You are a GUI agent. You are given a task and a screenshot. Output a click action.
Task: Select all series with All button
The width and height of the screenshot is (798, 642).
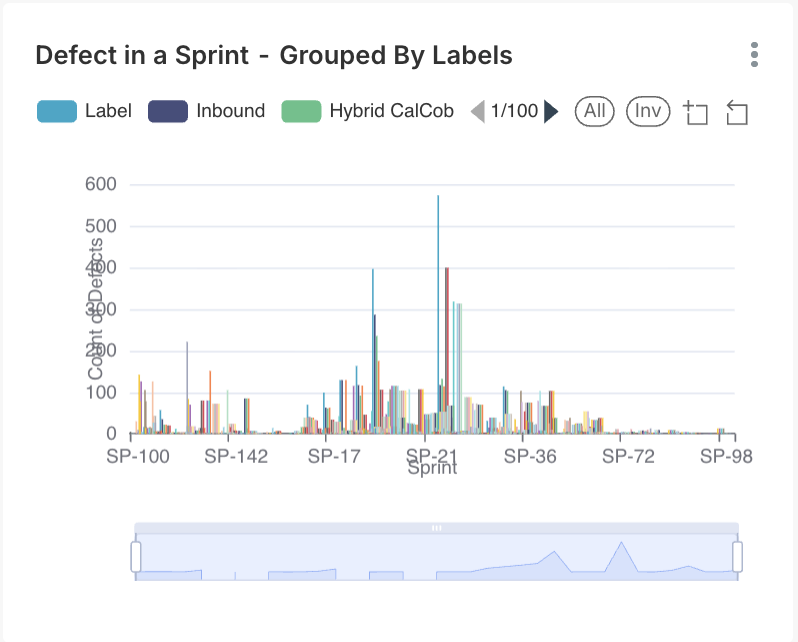coord(595,111)
